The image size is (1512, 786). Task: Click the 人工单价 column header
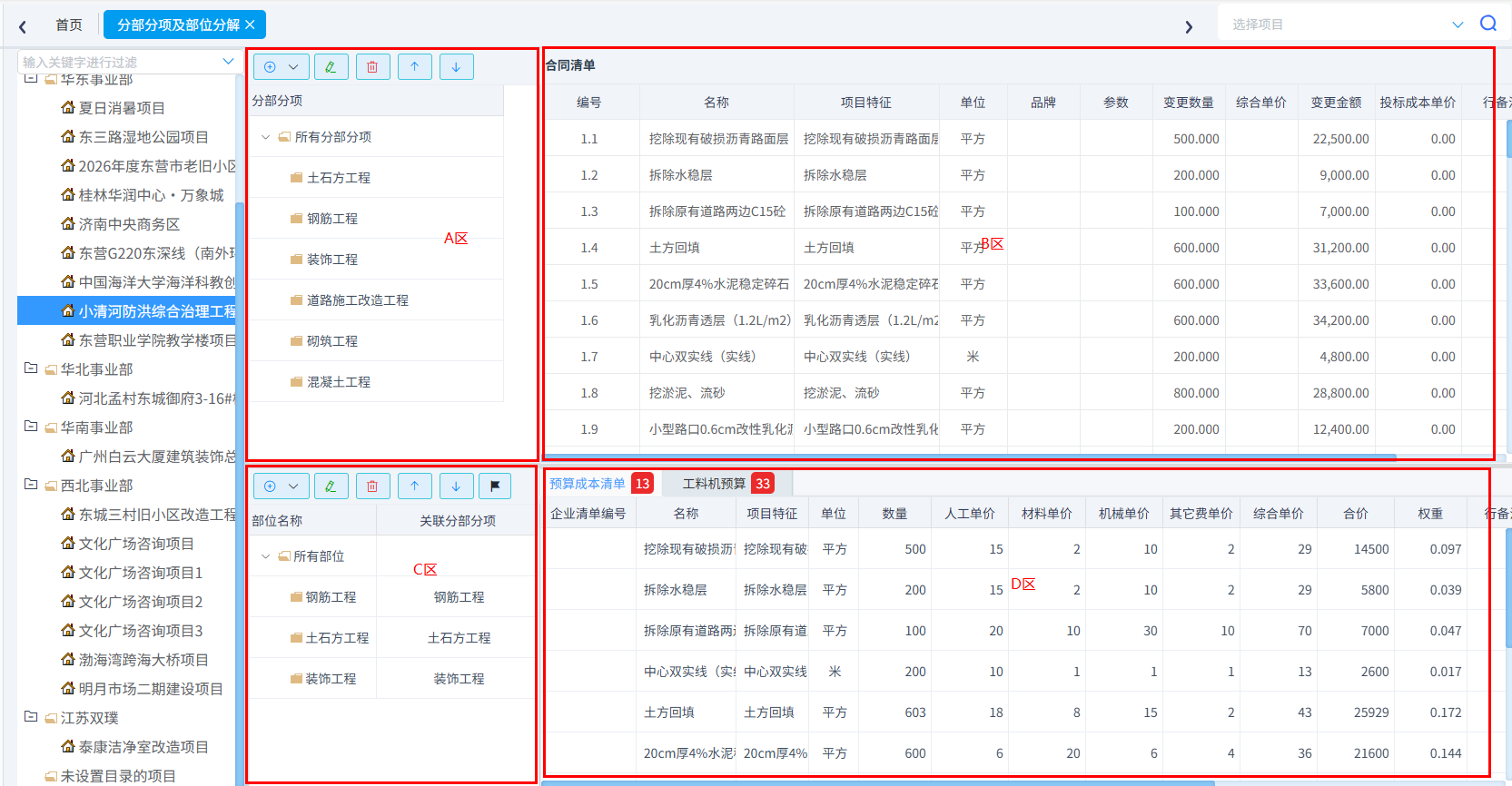pyautogui.click(x=969, y=514)
